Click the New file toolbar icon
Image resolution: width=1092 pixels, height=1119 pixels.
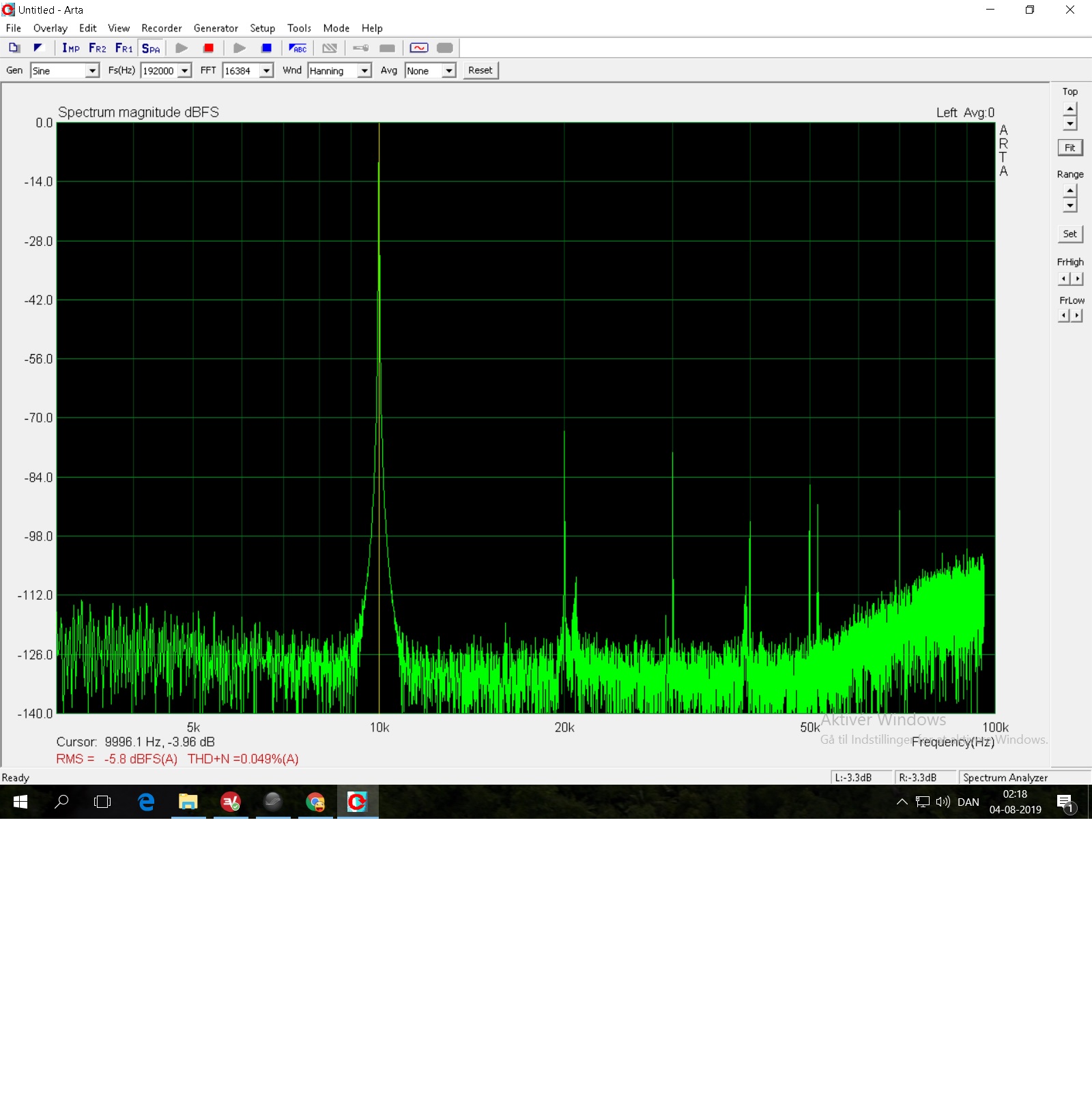click(x=14, y=48)
